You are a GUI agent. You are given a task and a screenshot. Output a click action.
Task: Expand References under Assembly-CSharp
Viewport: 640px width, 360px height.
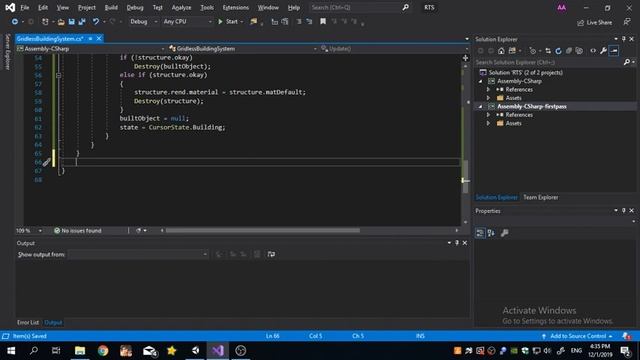488,89
